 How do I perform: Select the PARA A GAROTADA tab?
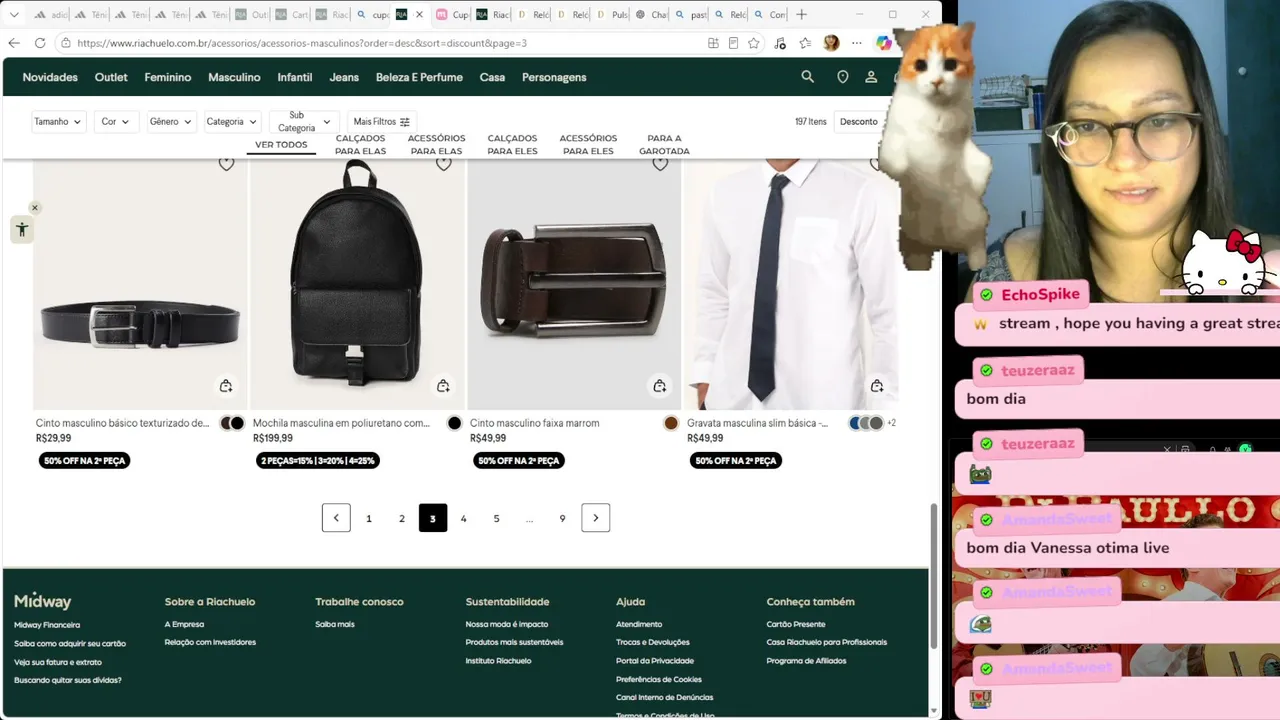[664, 145]
